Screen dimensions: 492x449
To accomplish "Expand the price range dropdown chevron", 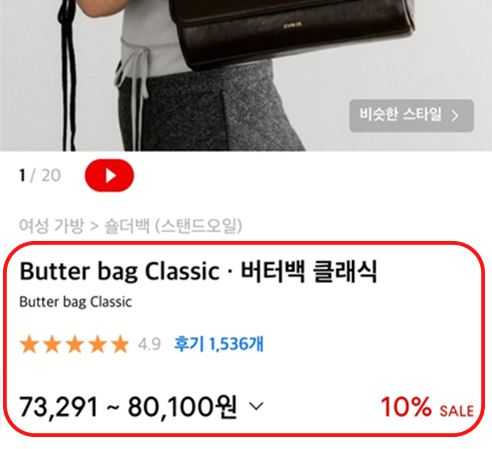I will point(256,406).
